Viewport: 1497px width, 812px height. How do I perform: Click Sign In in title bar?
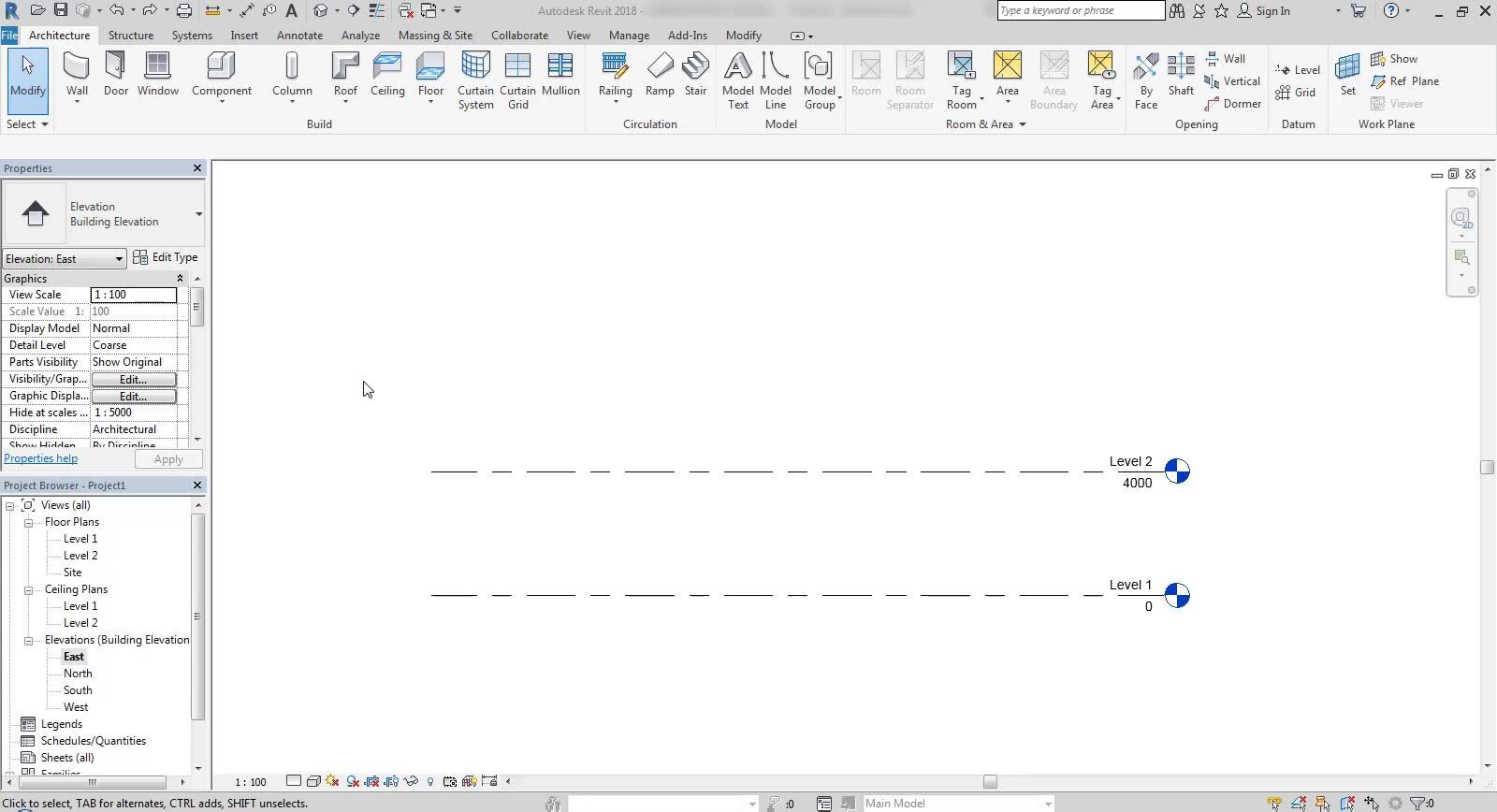tap(1264, 11)
